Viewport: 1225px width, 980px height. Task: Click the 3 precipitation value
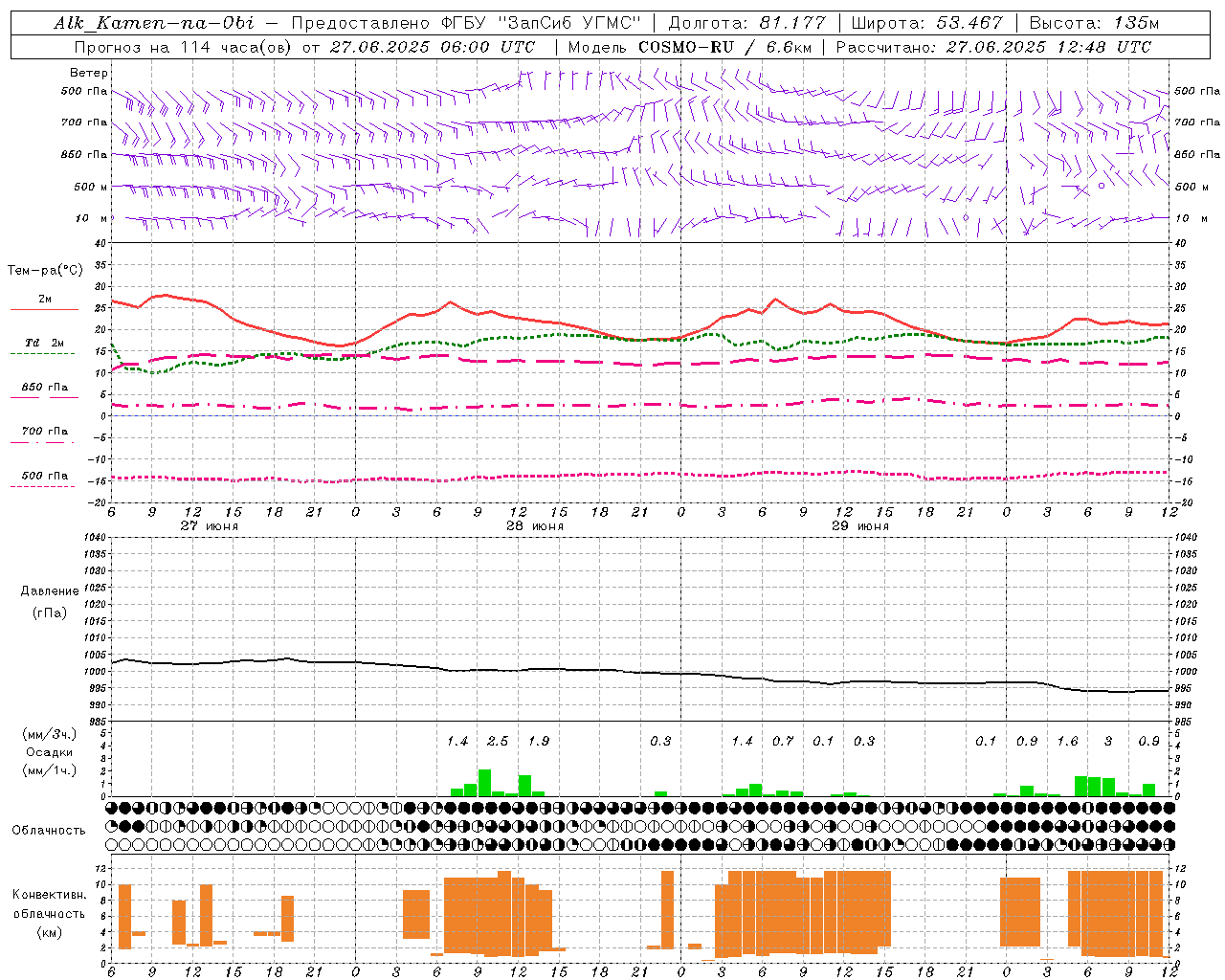coord(1108,742)
